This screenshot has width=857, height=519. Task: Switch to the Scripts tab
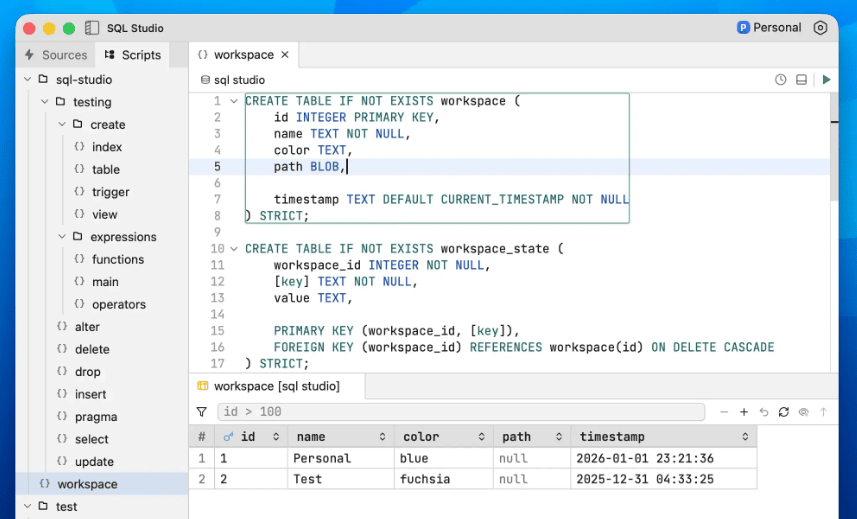tap(133, 55)
